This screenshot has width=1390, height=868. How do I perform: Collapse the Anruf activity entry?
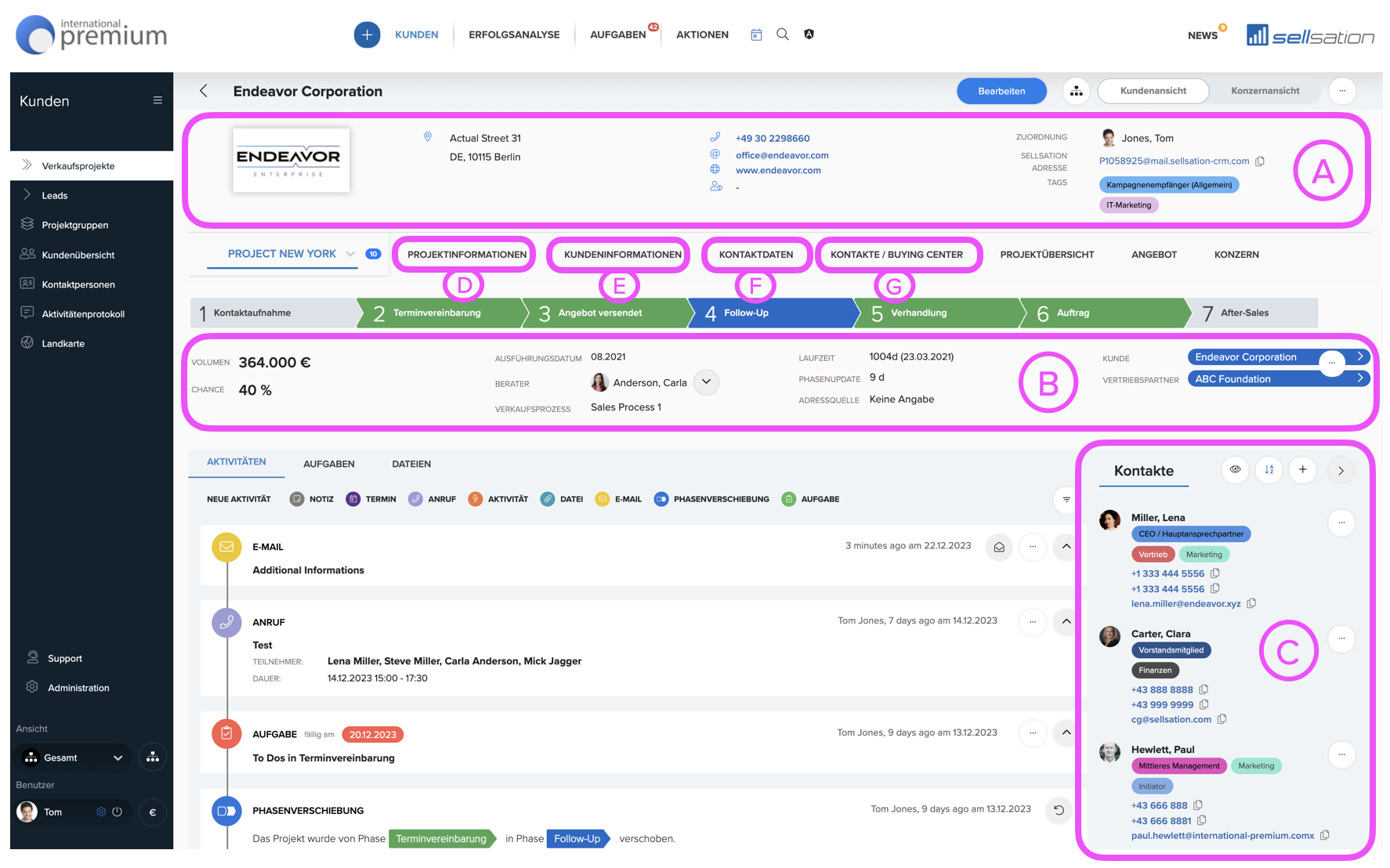[x=1066, y=621]
